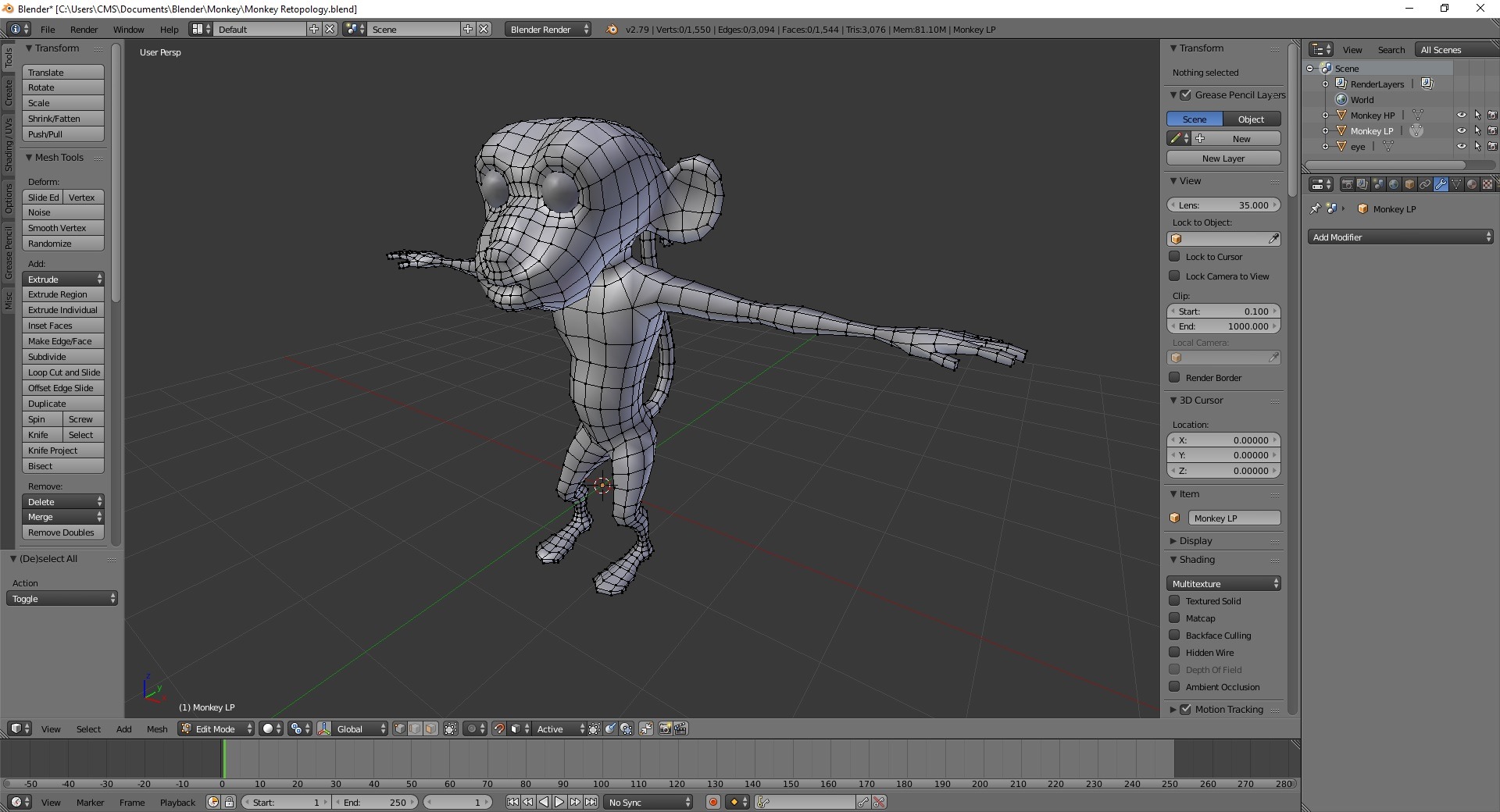Click the New Layer button
Viewport: 1500px width, 812px height.
pos(1223,158)
